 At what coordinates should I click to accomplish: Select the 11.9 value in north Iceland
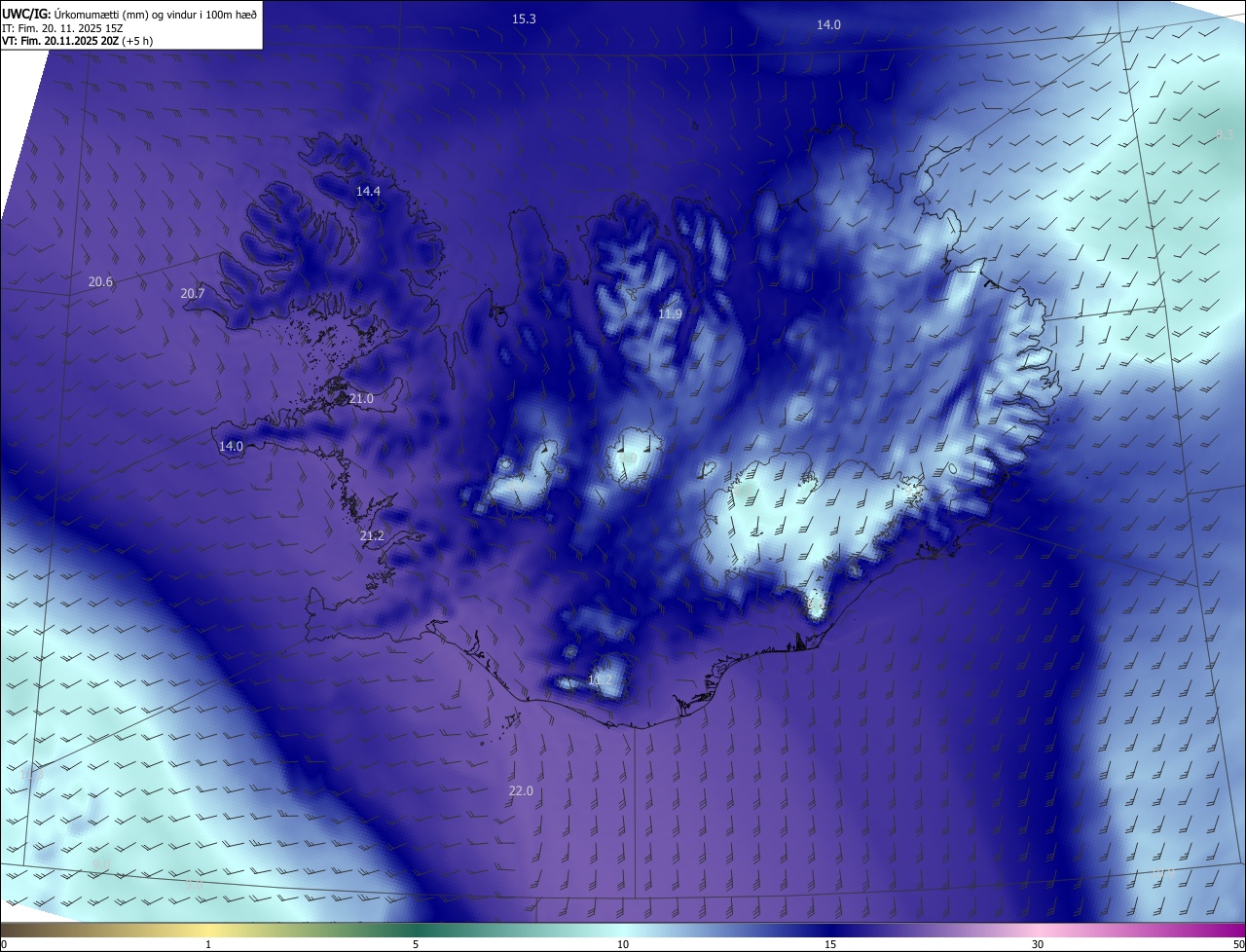(x=670, y=313)
